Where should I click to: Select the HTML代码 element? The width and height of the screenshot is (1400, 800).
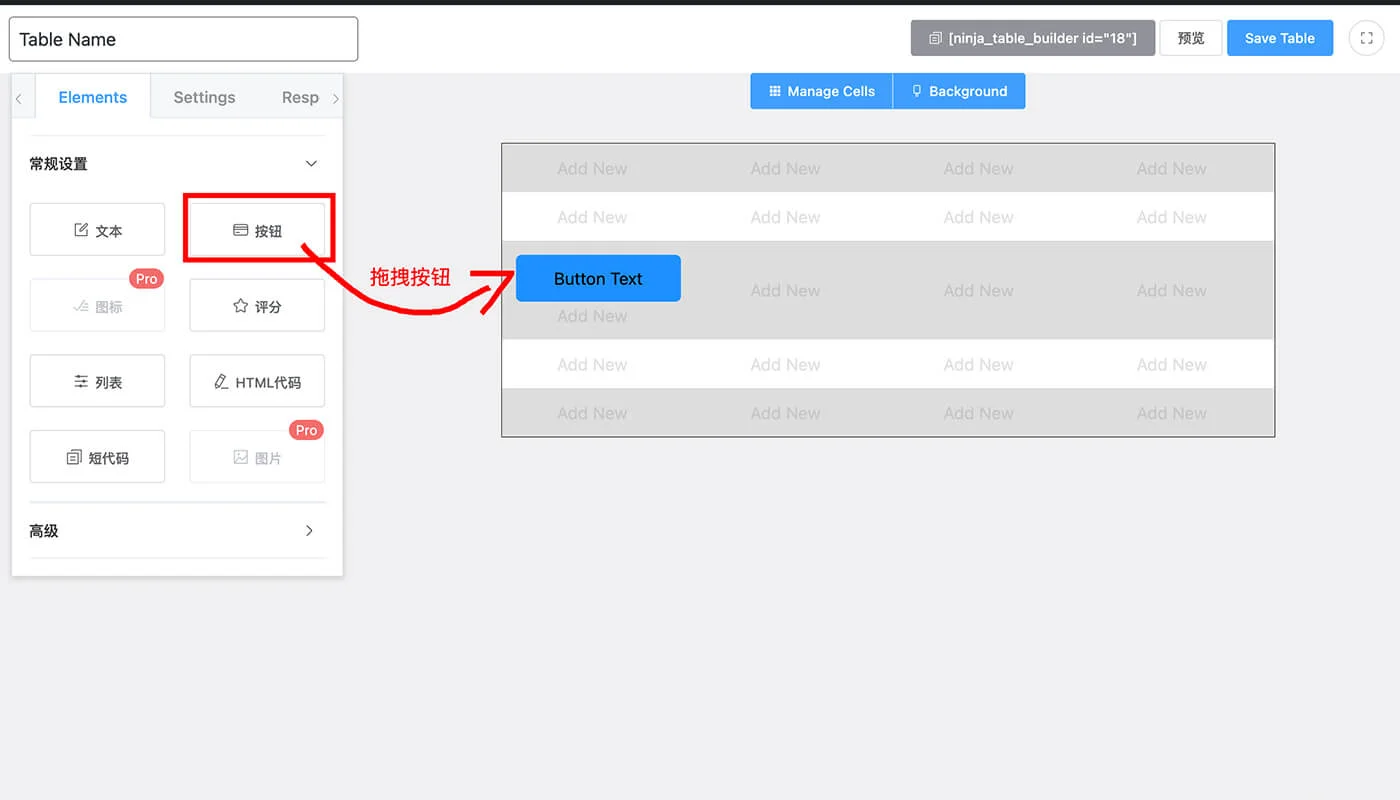pyautogui.click(x=257, y=382)
